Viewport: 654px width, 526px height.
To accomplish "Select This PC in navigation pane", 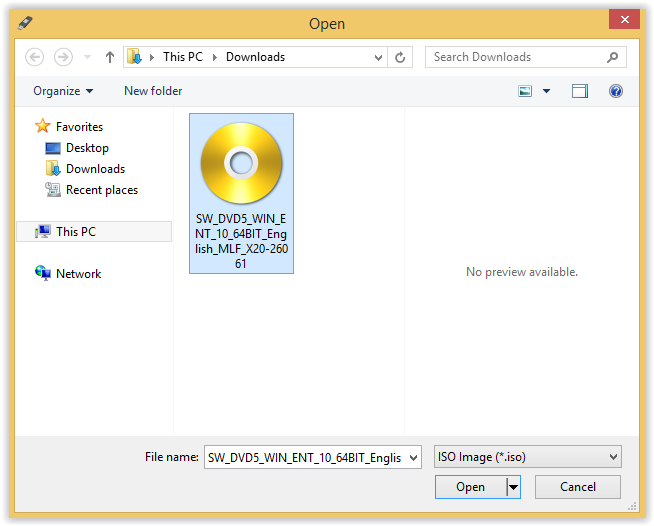I will click(x=94, y=232).
